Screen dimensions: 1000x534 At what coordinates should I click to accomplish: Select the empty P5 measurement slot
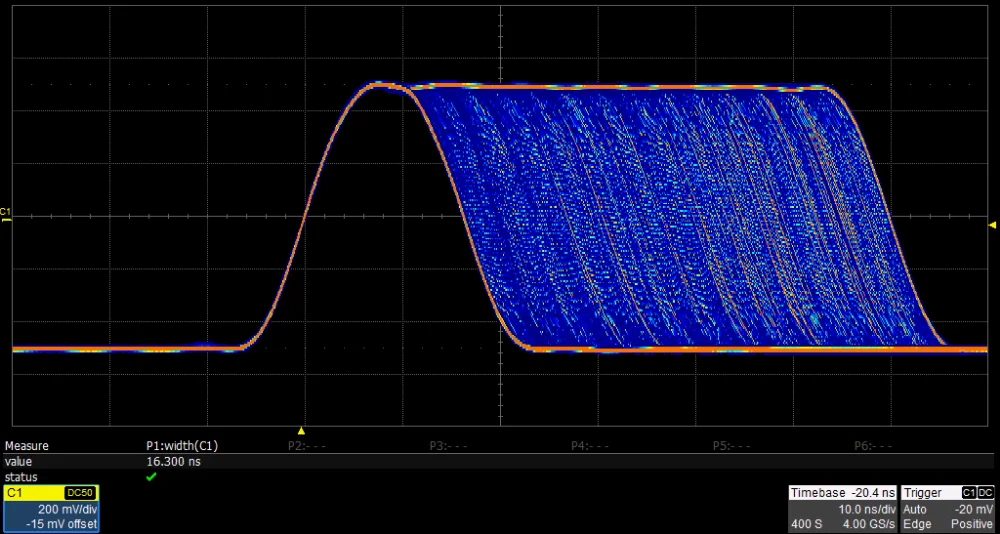tap(732, 446)
